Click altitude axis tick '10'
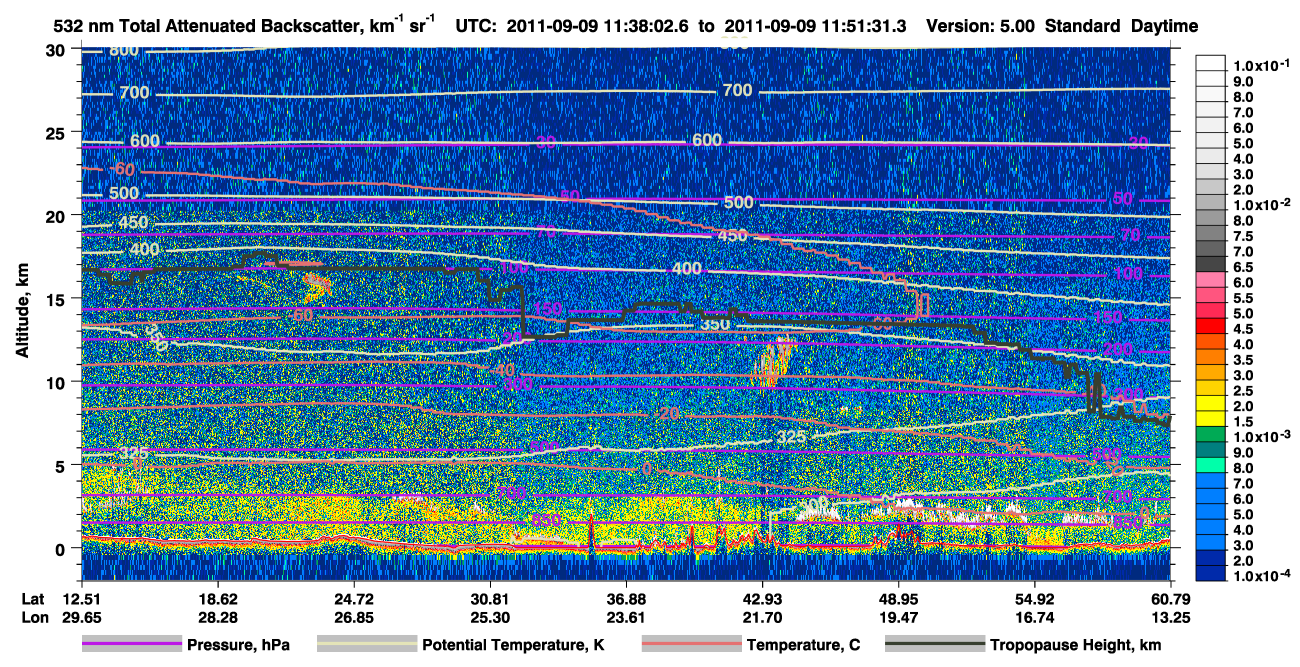The image size is (1300, 667). tap(57, 382)
